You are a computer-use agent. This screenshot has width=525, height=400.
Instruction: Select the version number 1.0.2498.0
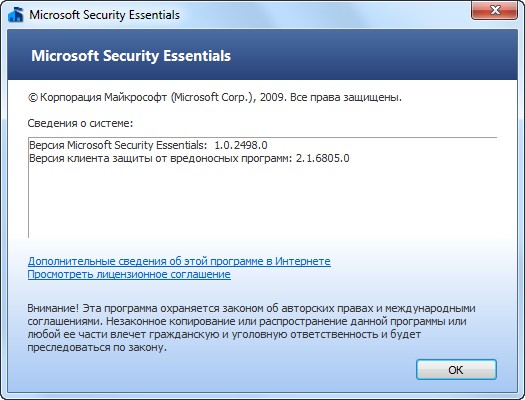(241, 145)
